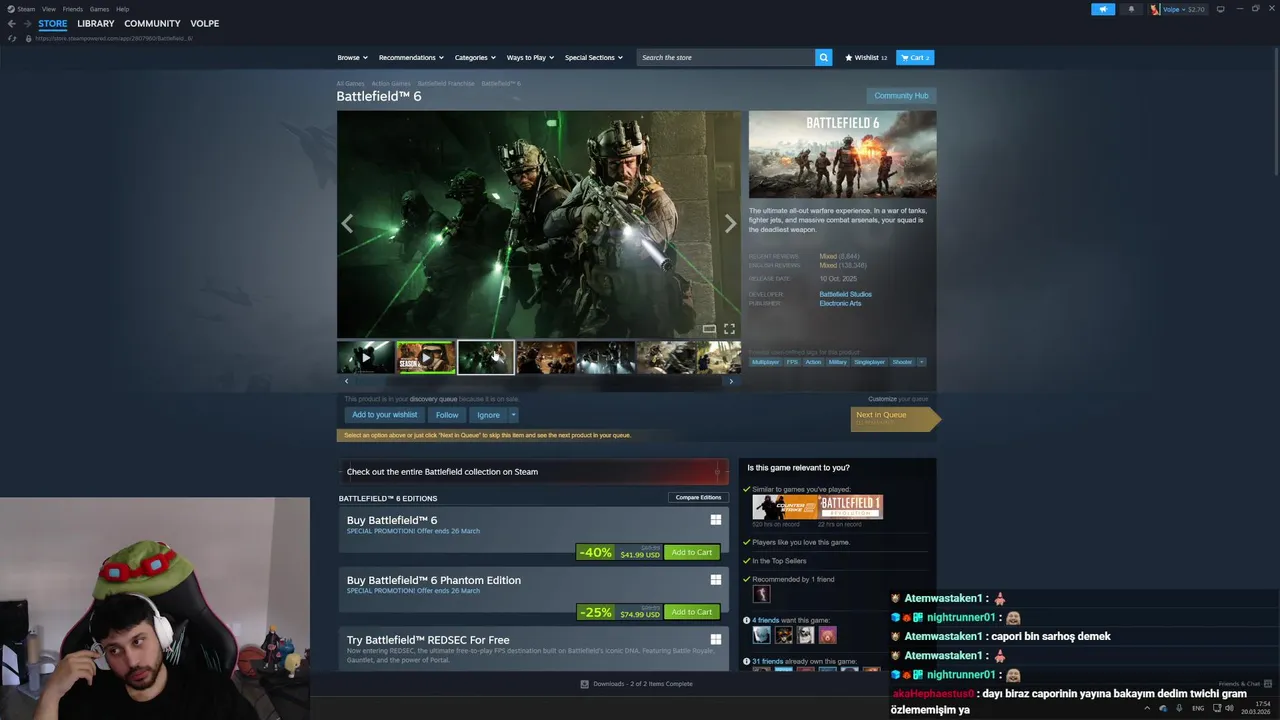Select the Multiplayer tag
Image resolution: width=1280 pixels, height=720 pixels.
point(765,362)
